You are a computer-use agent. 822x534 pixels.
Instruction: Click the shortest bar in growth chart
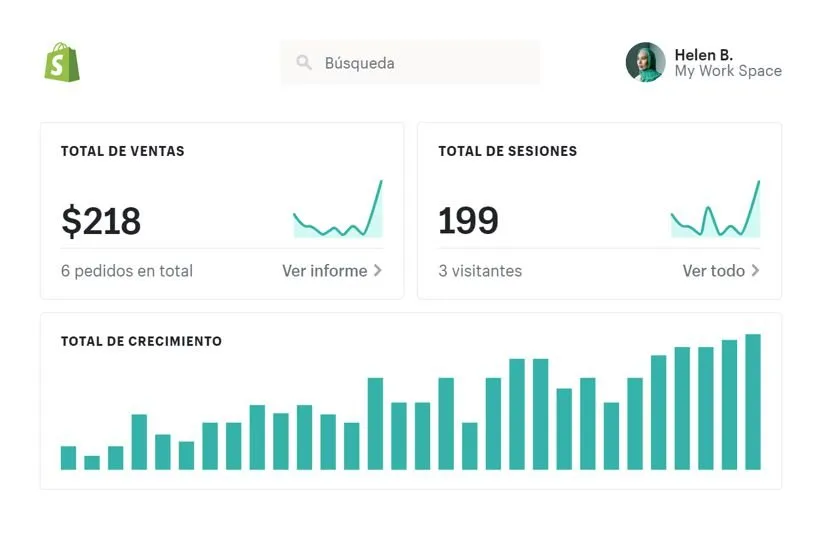92,463
